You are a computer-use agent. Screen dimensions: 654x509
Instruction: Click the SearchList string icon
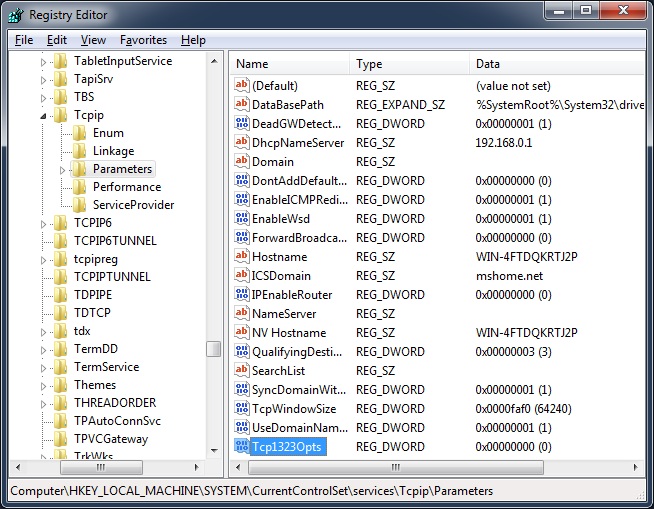242,370
